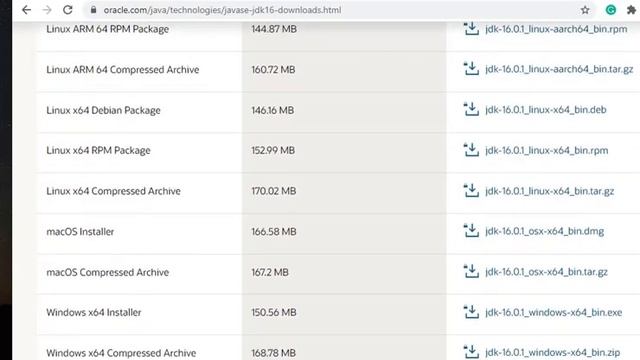Select 'Windows x64 Compressed Archive' label
The height and width of the screenshot is (360, 640).
click(121, 353)
